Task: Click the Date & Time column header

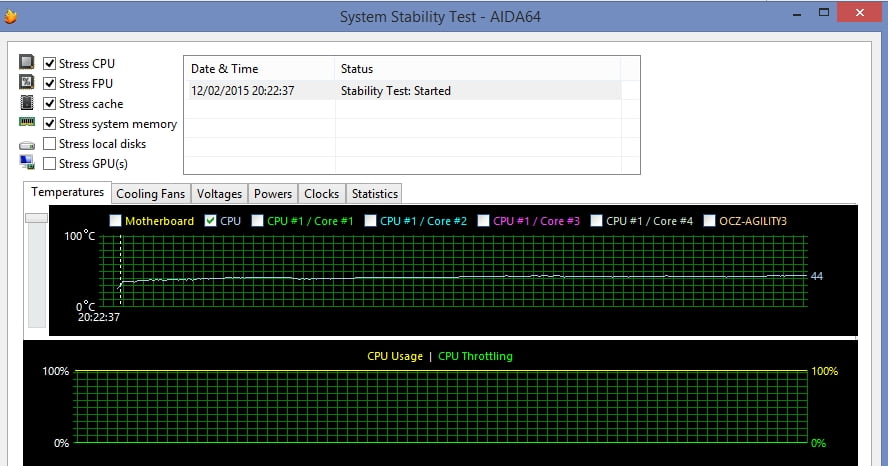Action: click(259, 69)
